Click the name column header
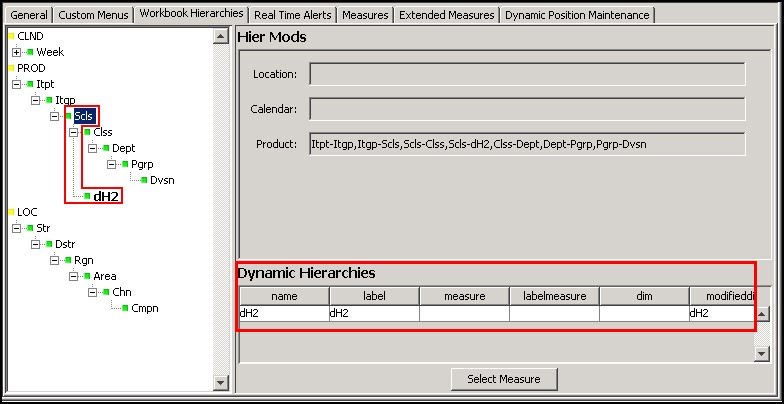This screenshot has height=404, width=784. tap(284, 296)
